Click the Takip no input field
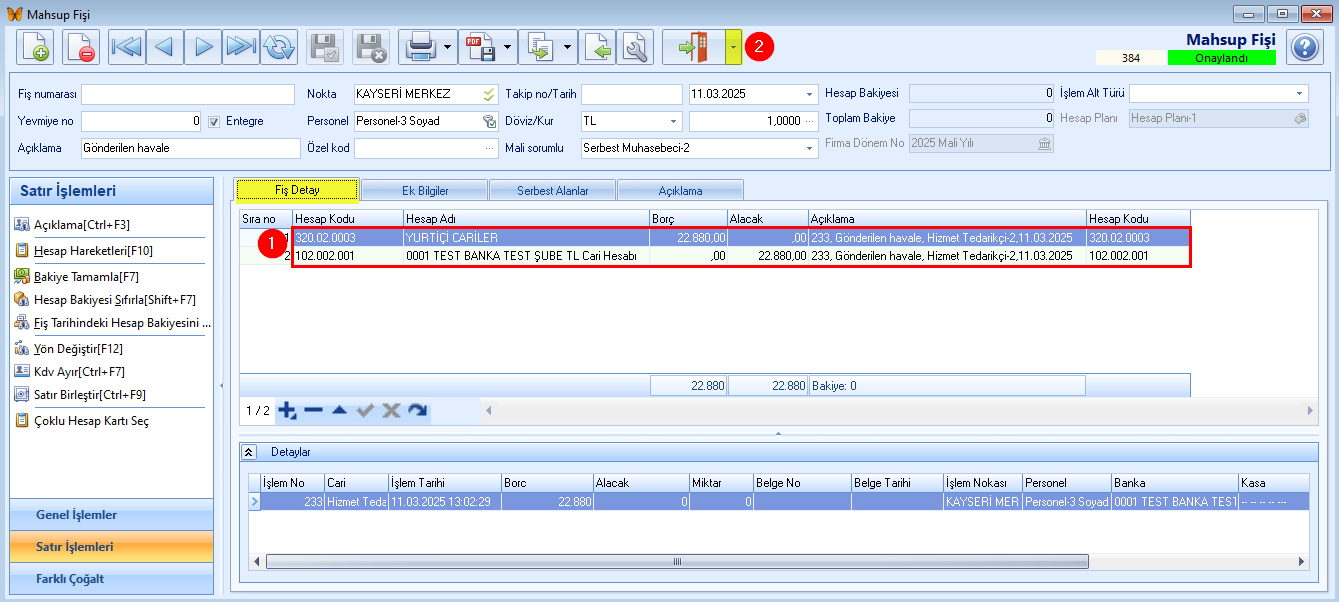Image resolution: width=1339 pixels, height=602 pixels. (631, 94)
